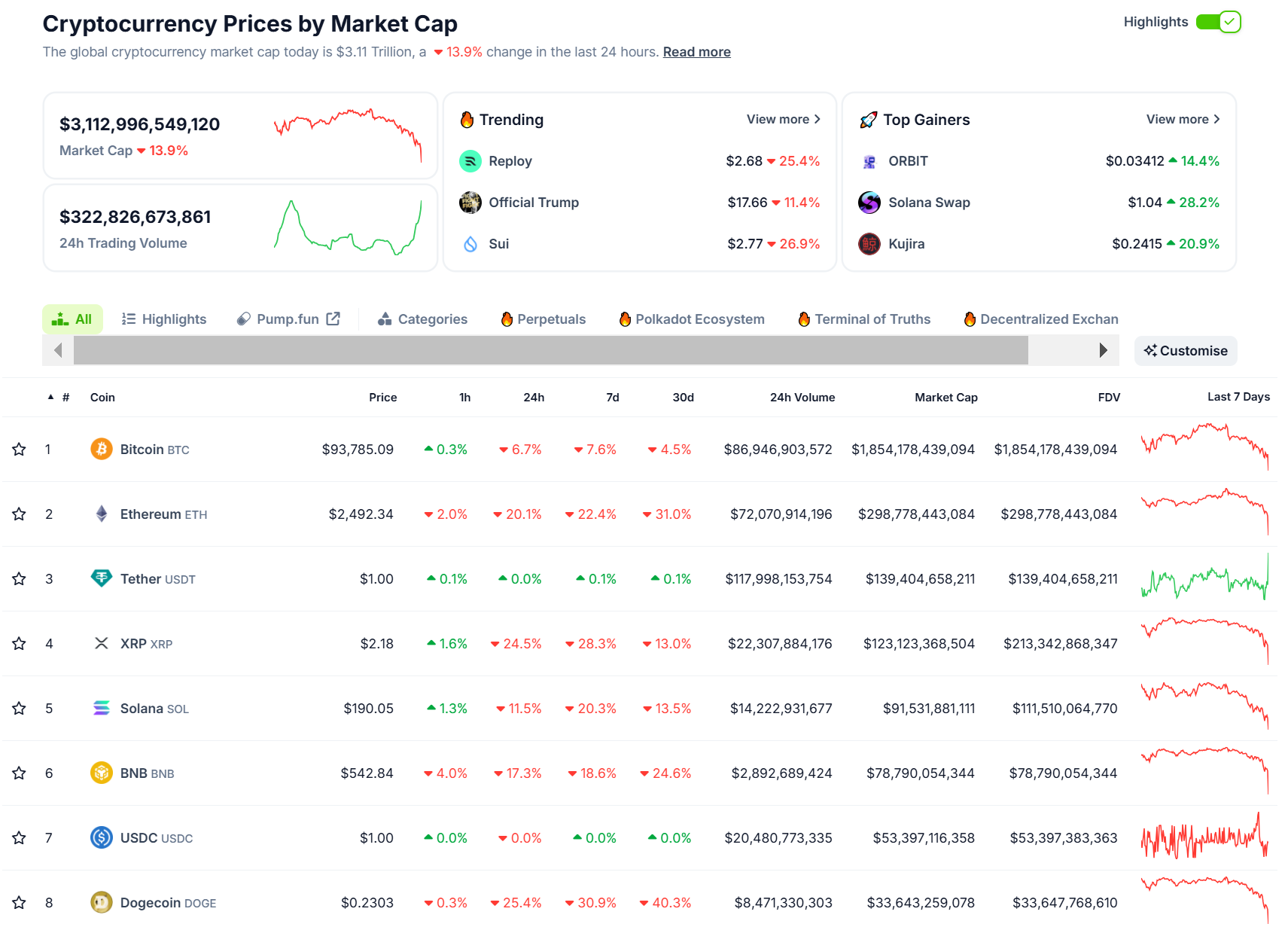Sort table by rank number column
The height and width of the screenshot is (930, 1288).
point(66,397)
